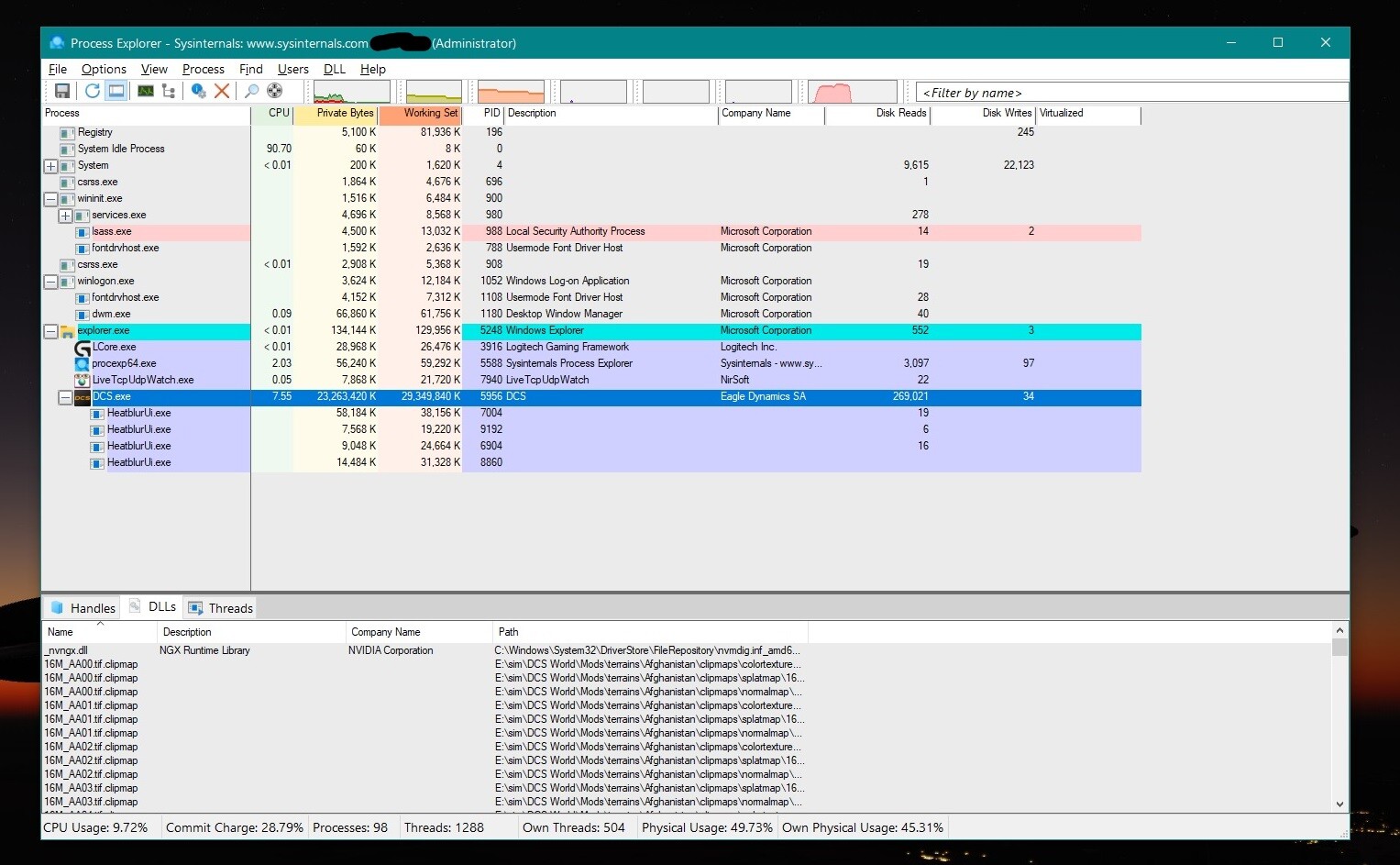
Task: Toggle the lower pane view icon
Action: tap(116, 91)
